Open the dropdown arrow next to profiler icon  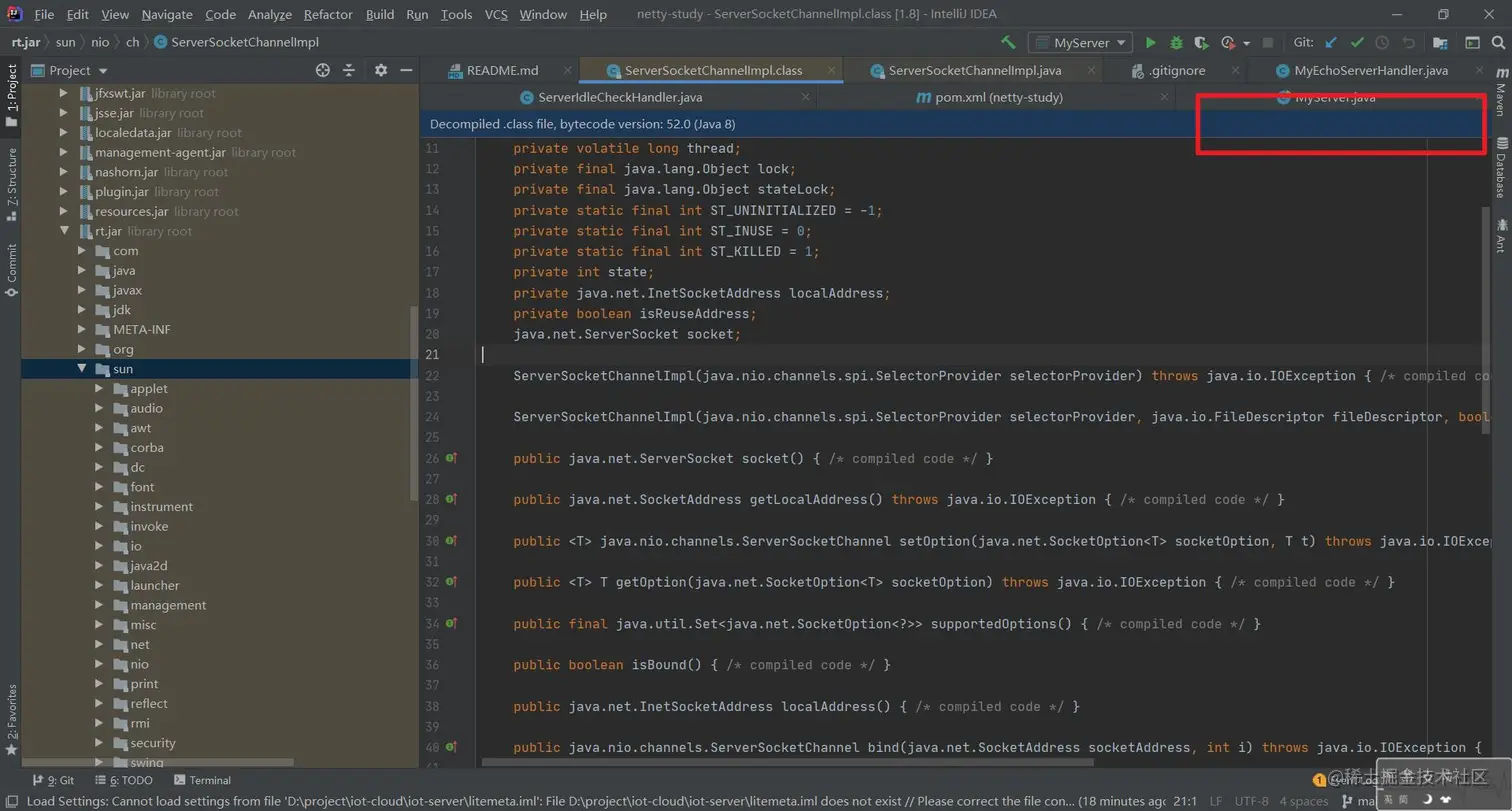pyautogui.click(x=1247, y=43)
